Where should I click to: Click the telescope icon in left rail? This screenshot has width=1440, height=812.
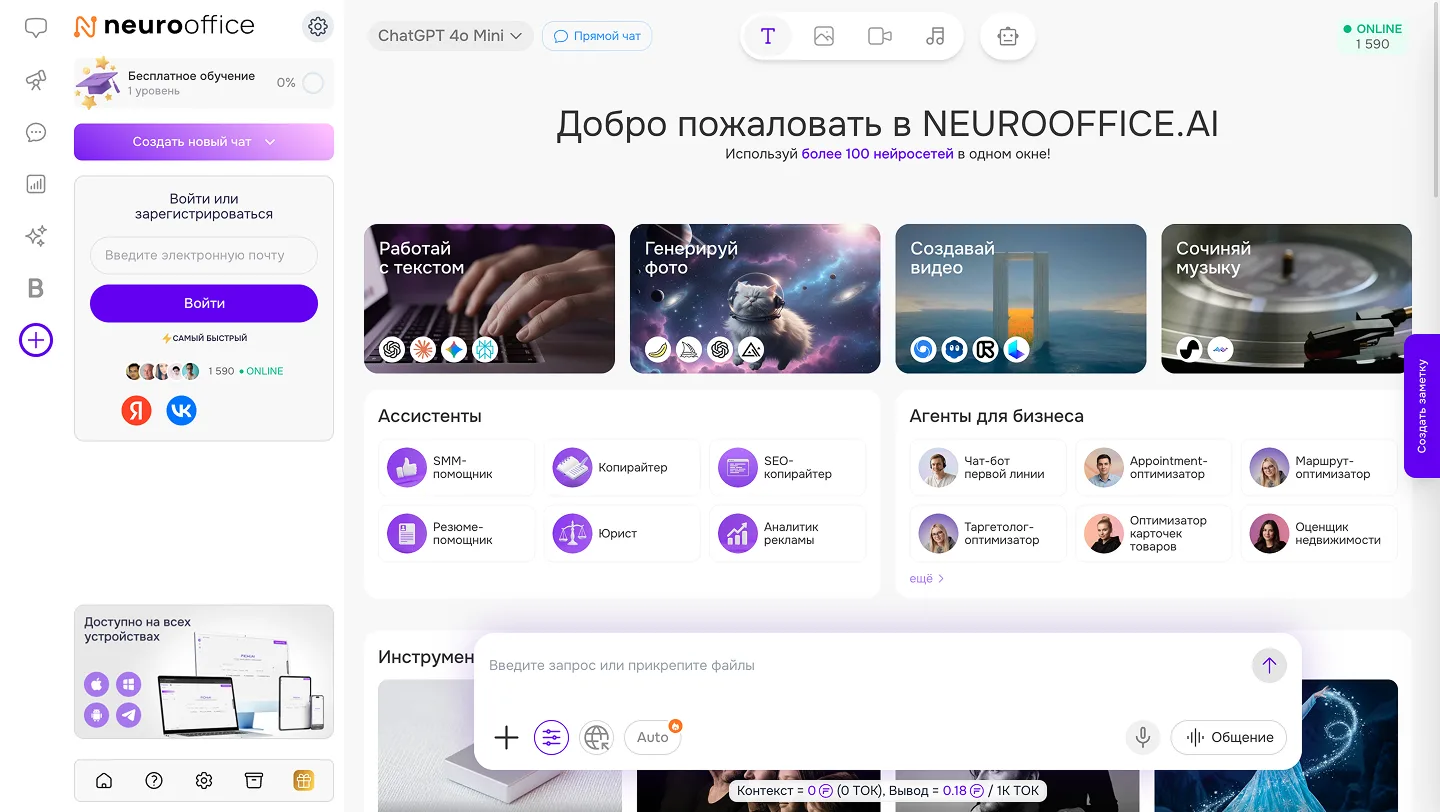36,80
